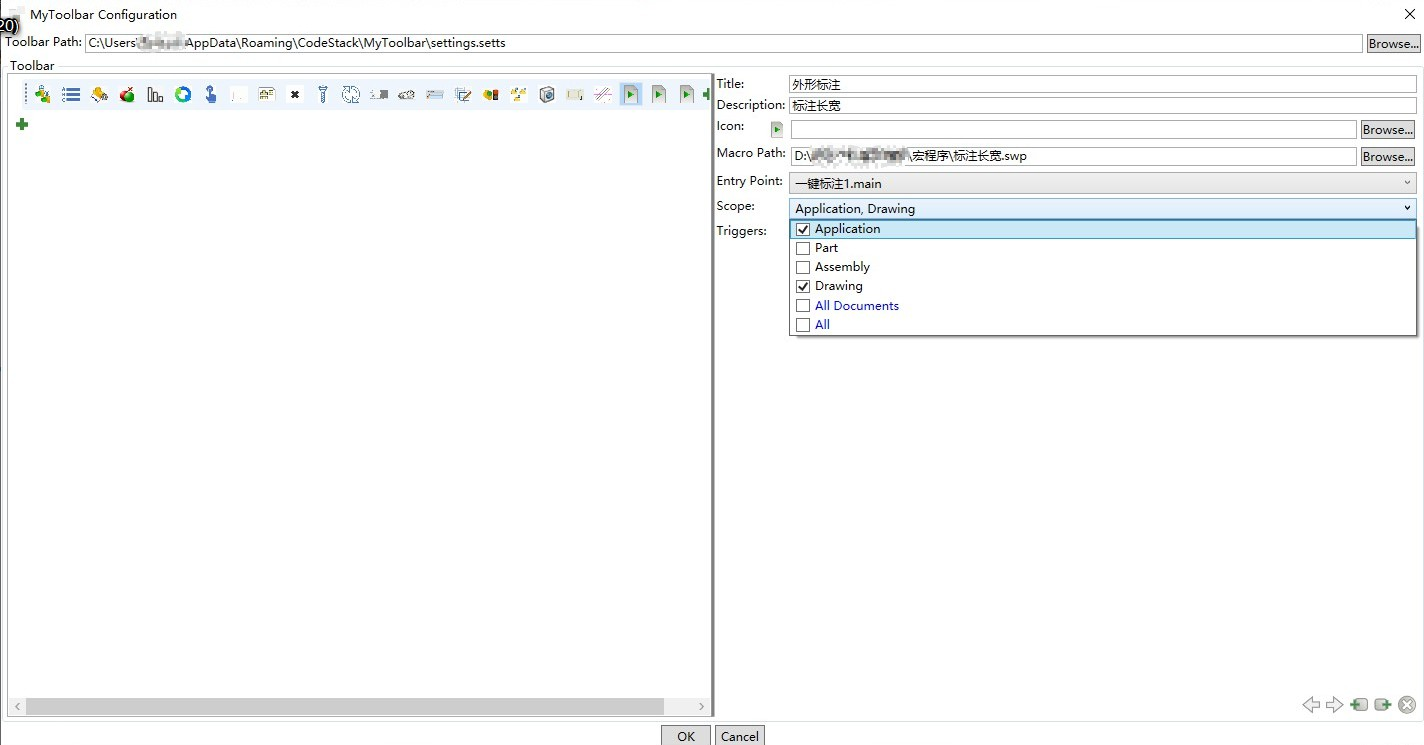Image resolution: width=1424 pixels, height=745 pixels.
Task: Check the All scope checkbox
Action: click(803, 325)
